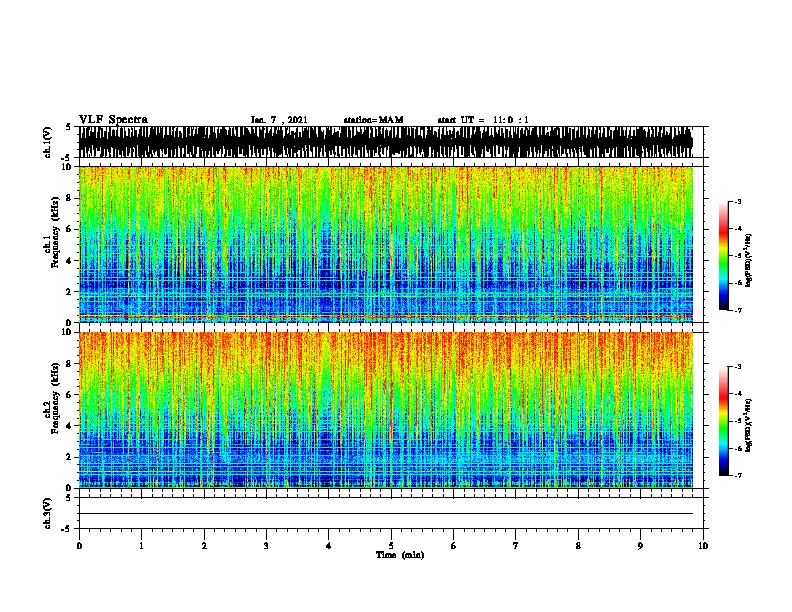The image size is (792, 612).
Task: Click the ch.1 "Frequency (kHz)" axis label
Action: click(x=55, y=233)
